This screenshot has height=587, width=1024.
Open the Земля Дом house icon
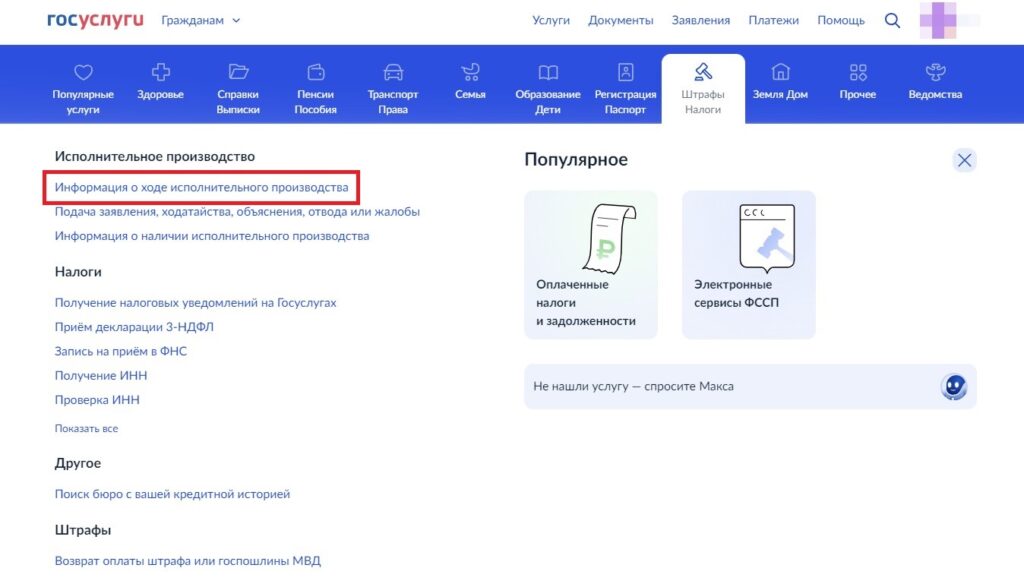click(780, 73)
